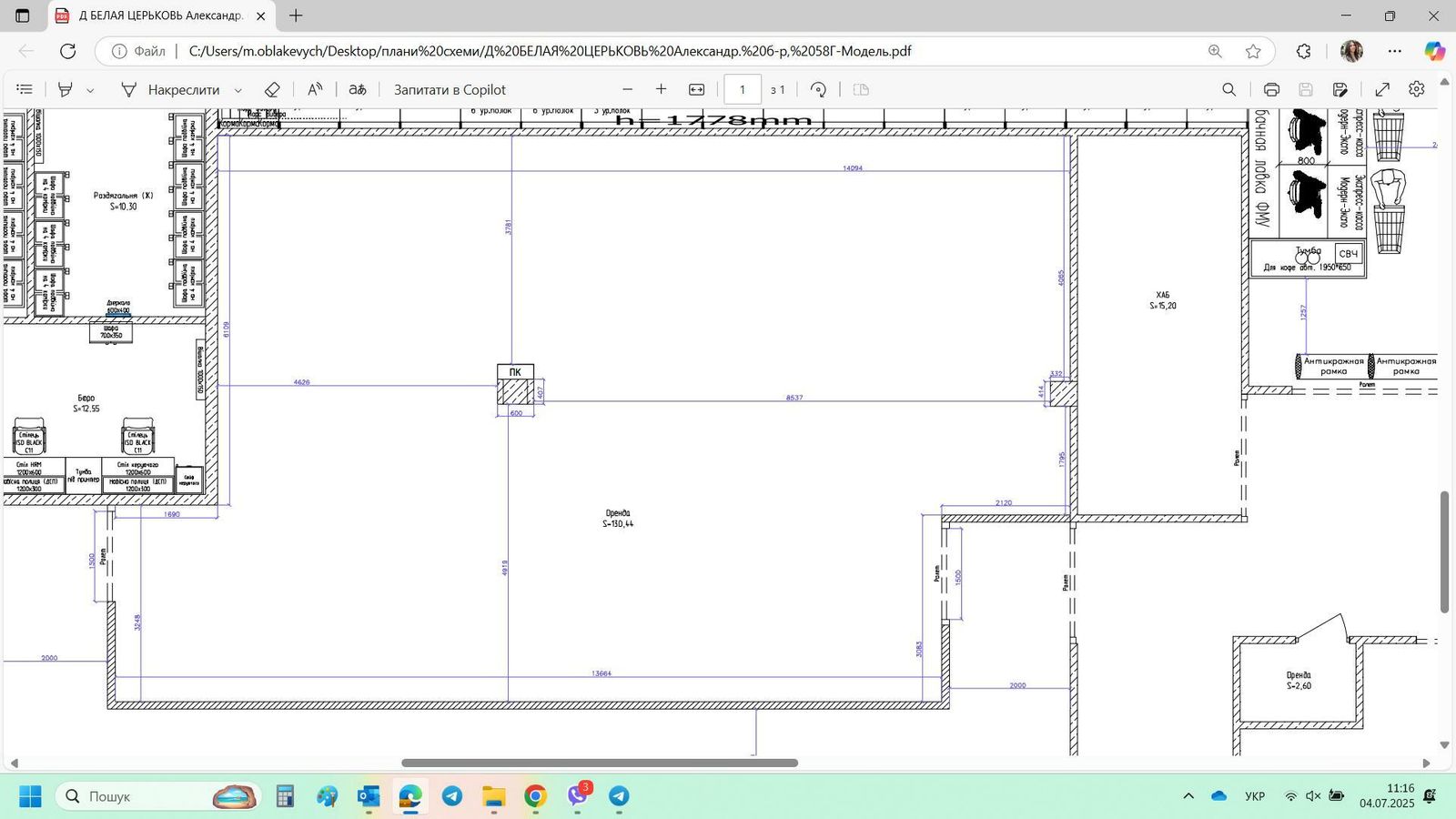Click the Оренда S=130,44 room label

[x=618, y=519]
